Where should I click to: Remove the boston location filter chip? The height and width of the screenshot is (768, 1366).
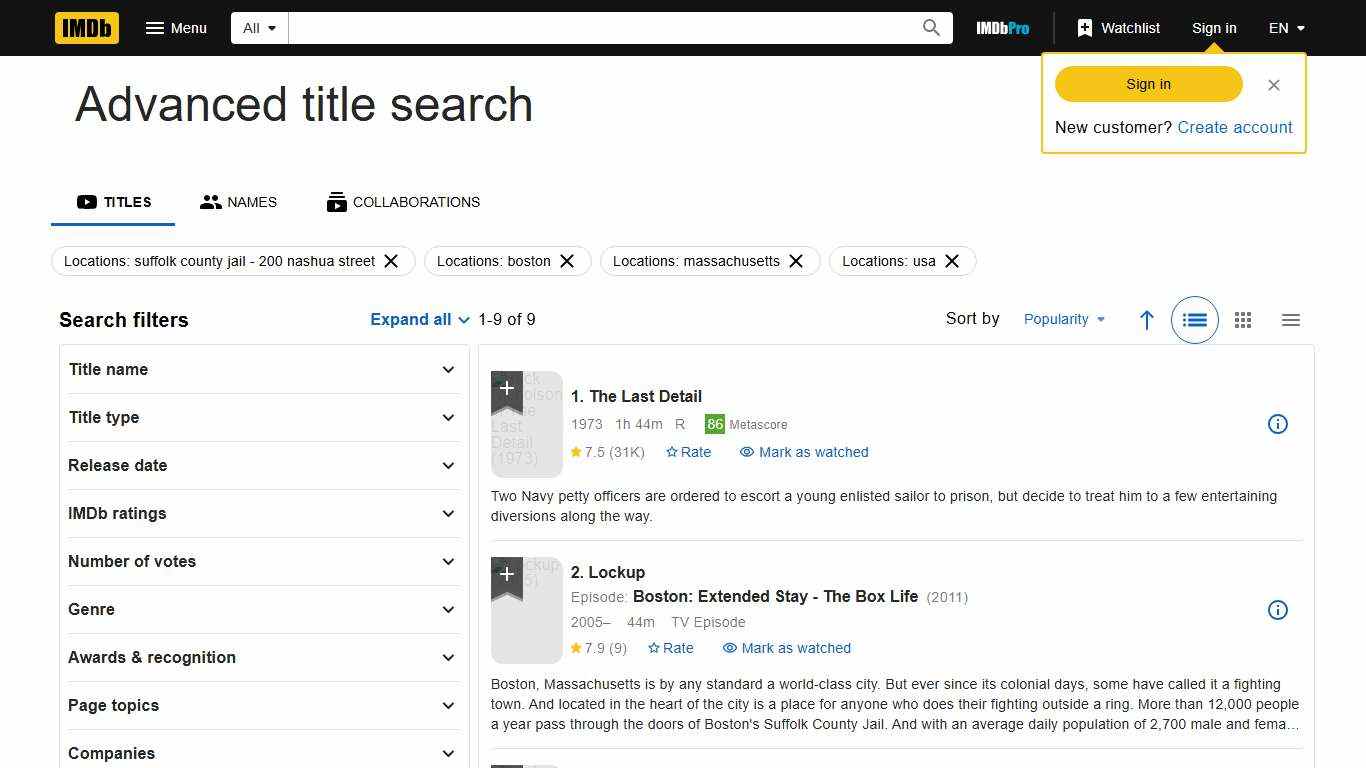(567, 261)
